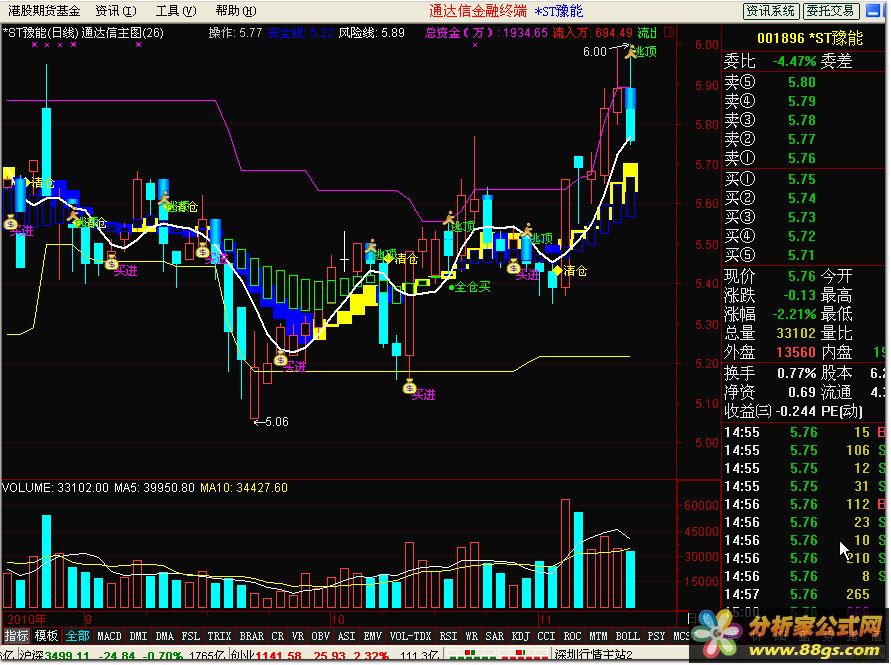The image size is (891, 665).
Task: Click the 逃顶 runner icon left of 全仓买
Action: click(x=449, y=219)
